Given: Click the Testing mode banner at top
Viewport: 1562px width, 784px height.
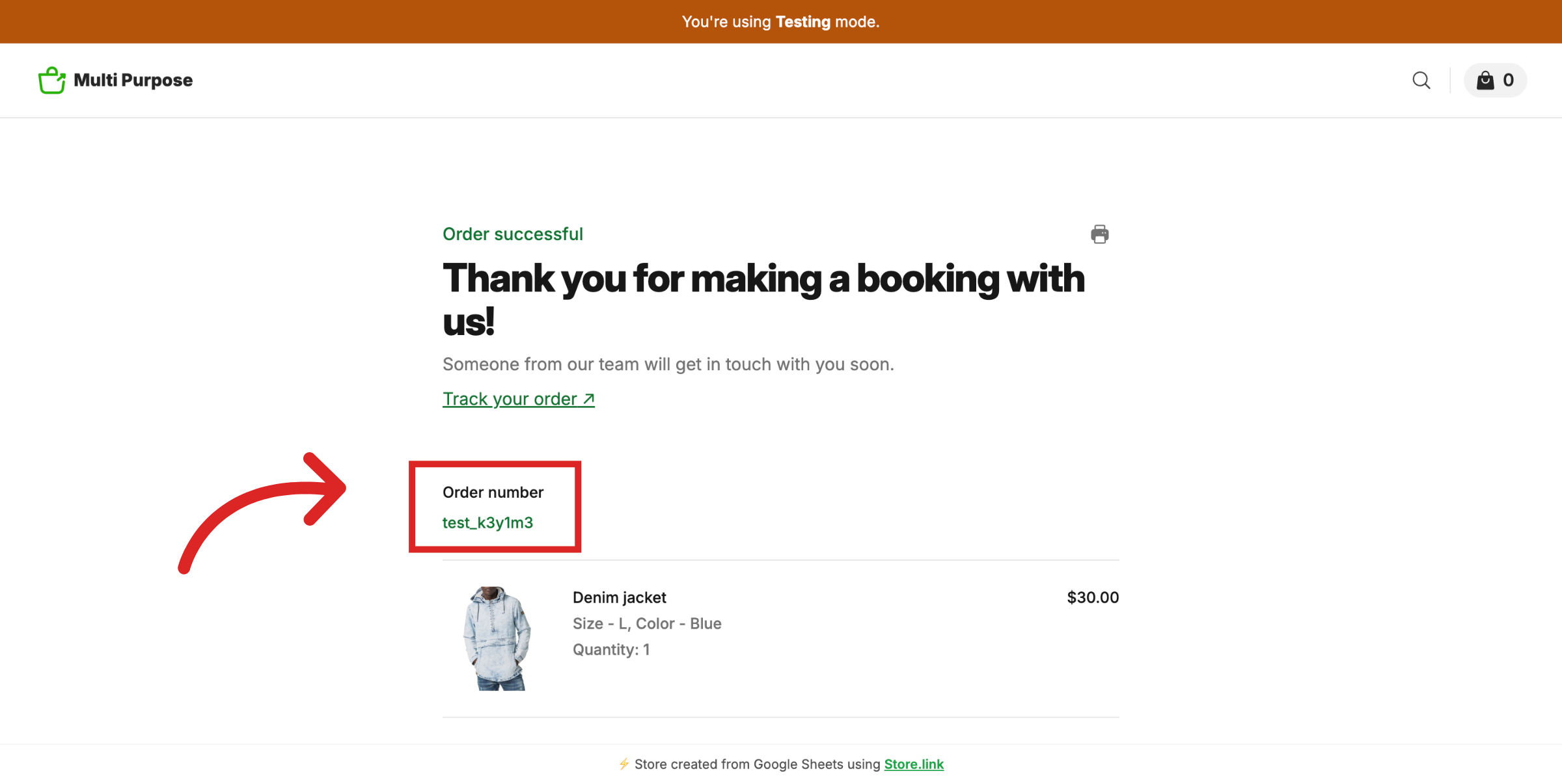Looking at the screenshot, I should point(781,21).
